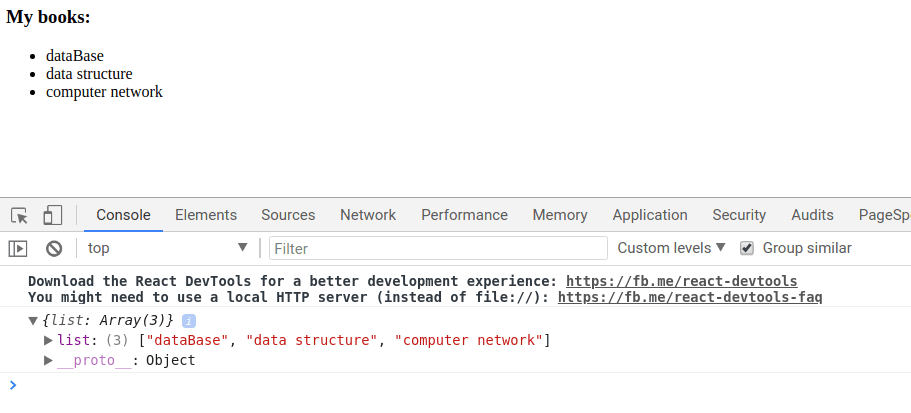Click the blue info badge next to object

pyautogui.click(x=188, y=320)
